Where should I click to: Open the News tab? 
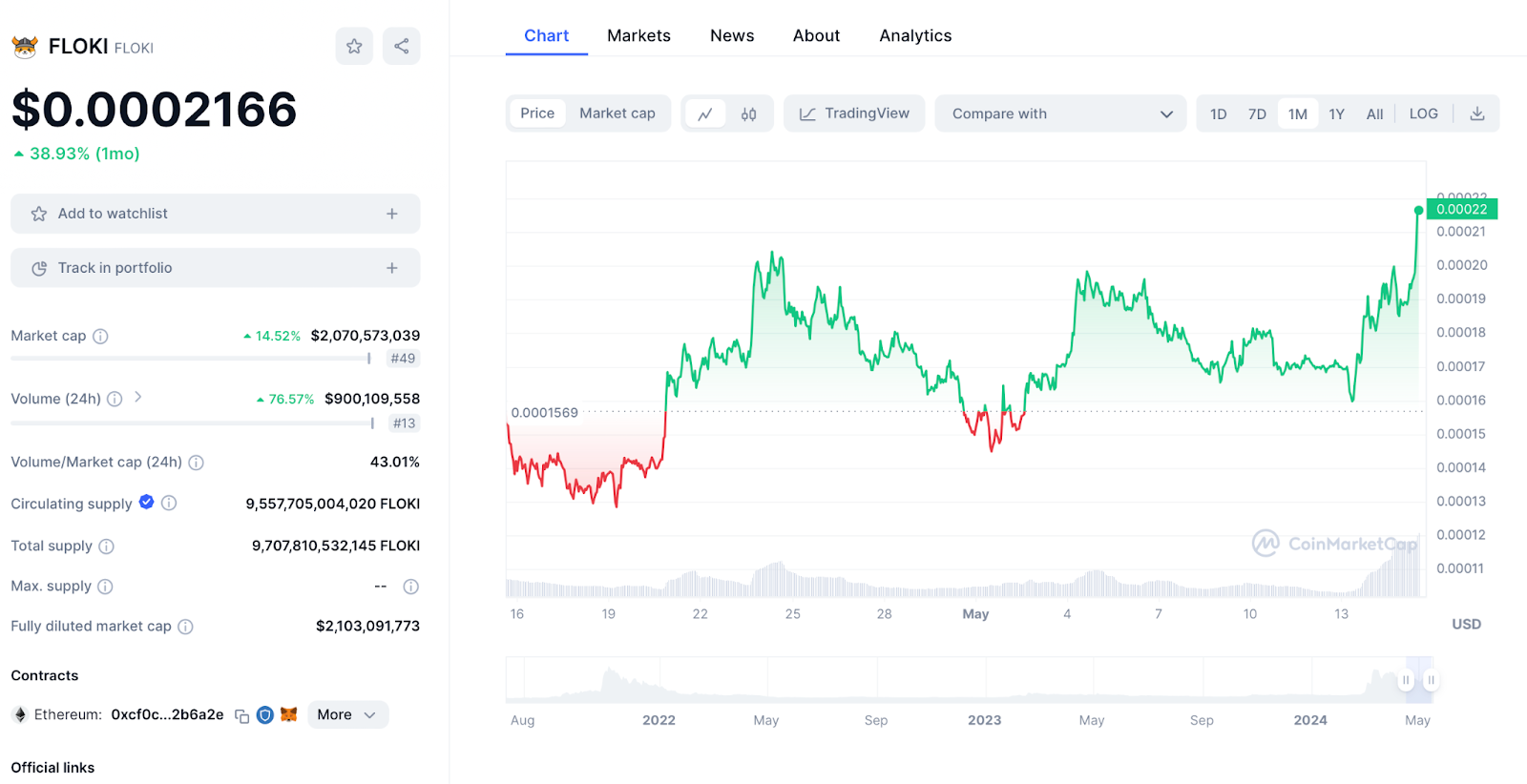click(x=732, y=35)
